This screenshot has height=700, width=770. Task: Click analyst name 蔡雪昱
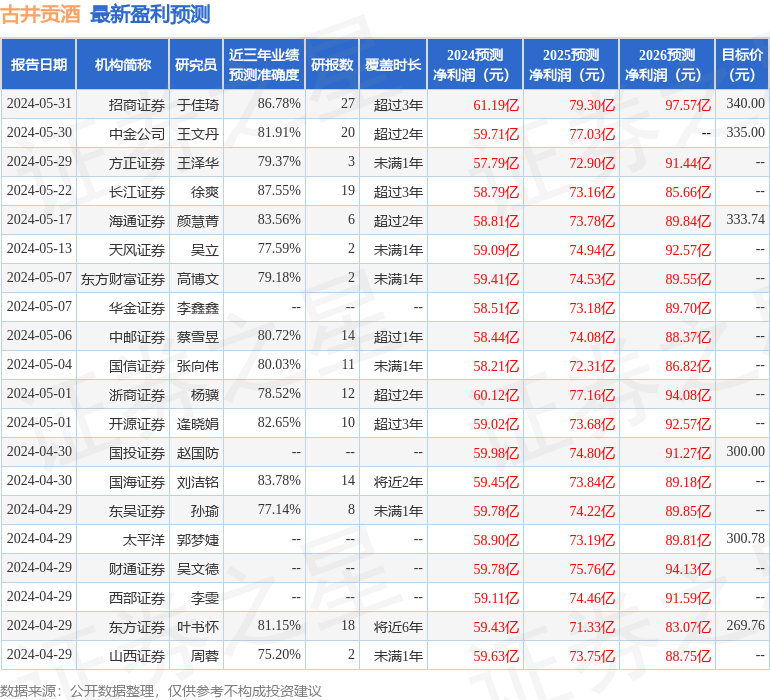(x=197, y=336)
